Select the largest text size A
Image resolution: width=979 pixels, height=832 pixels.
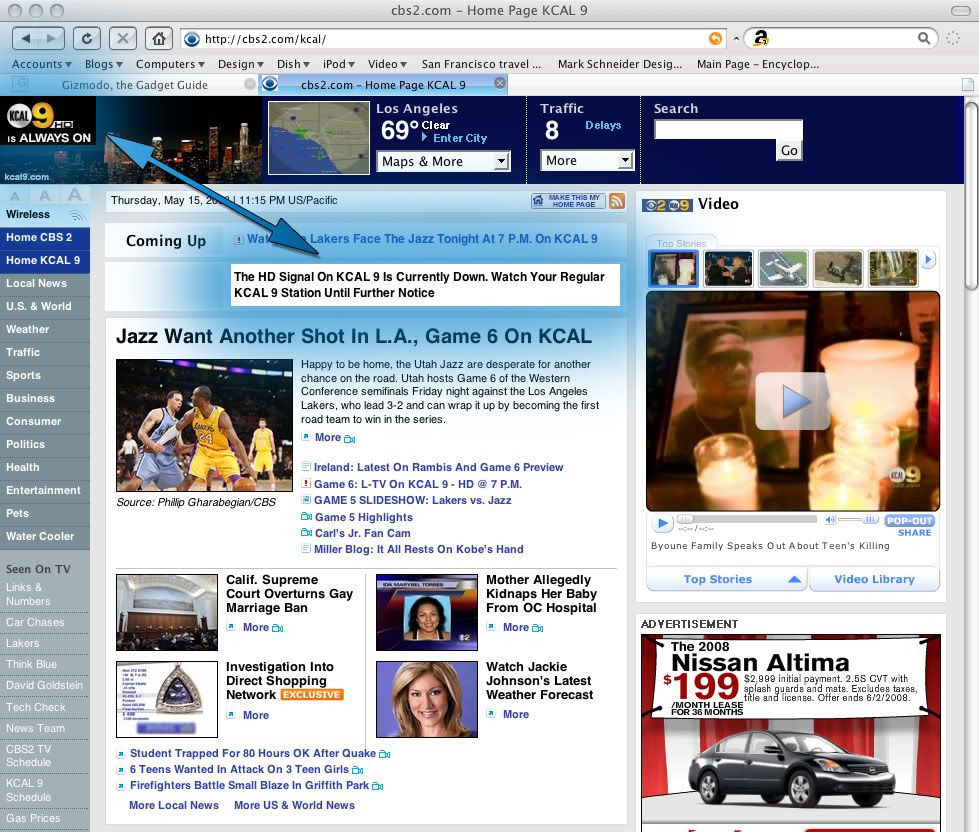tap(74, 195)
